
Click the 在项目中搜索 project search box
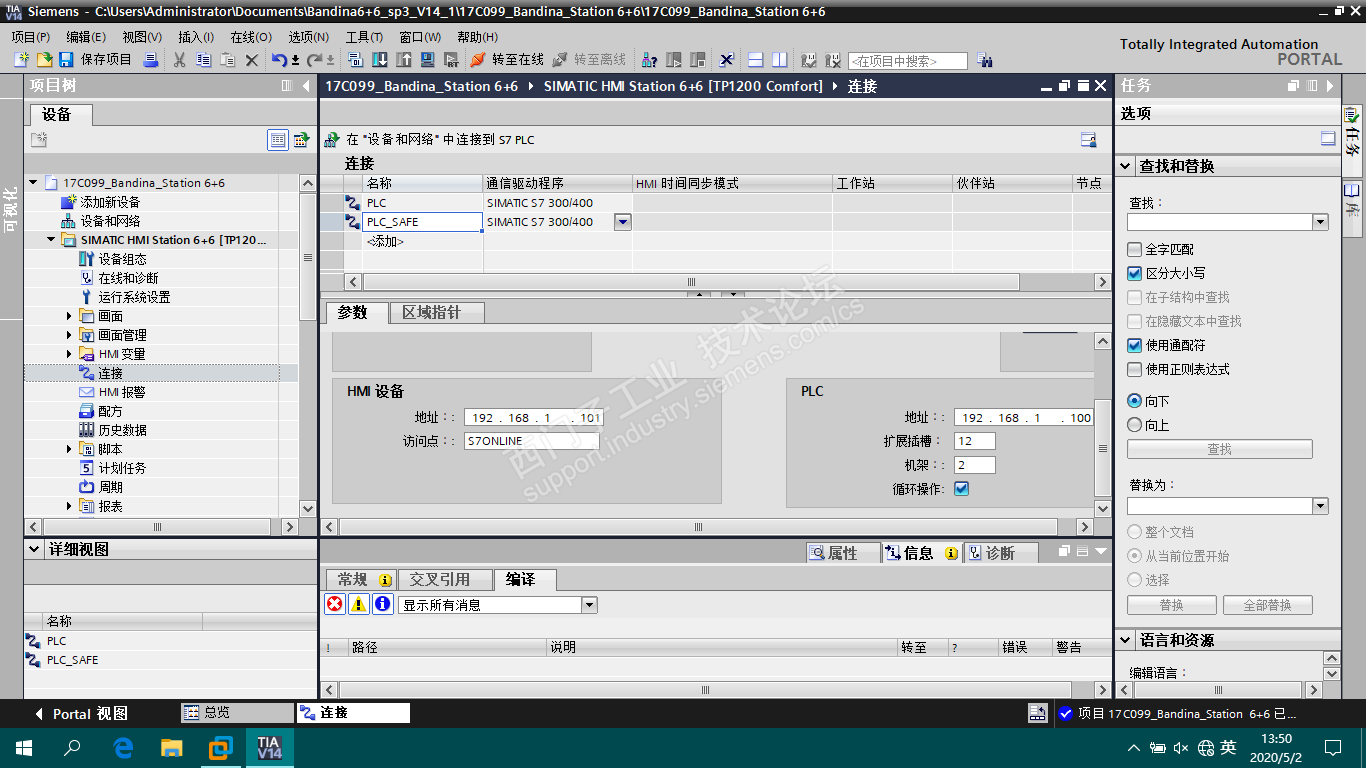pyautogui.click(x=908, y=61)
